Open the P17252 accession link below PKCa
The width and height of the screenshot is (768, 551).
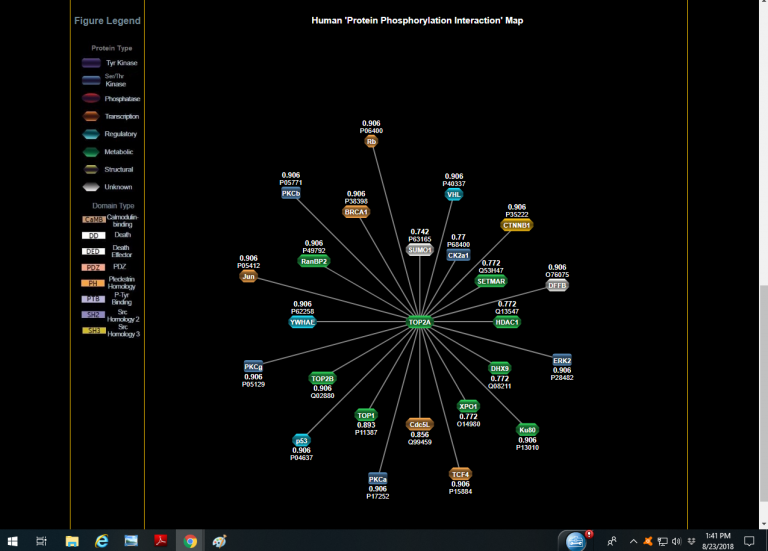coord(378,496)
